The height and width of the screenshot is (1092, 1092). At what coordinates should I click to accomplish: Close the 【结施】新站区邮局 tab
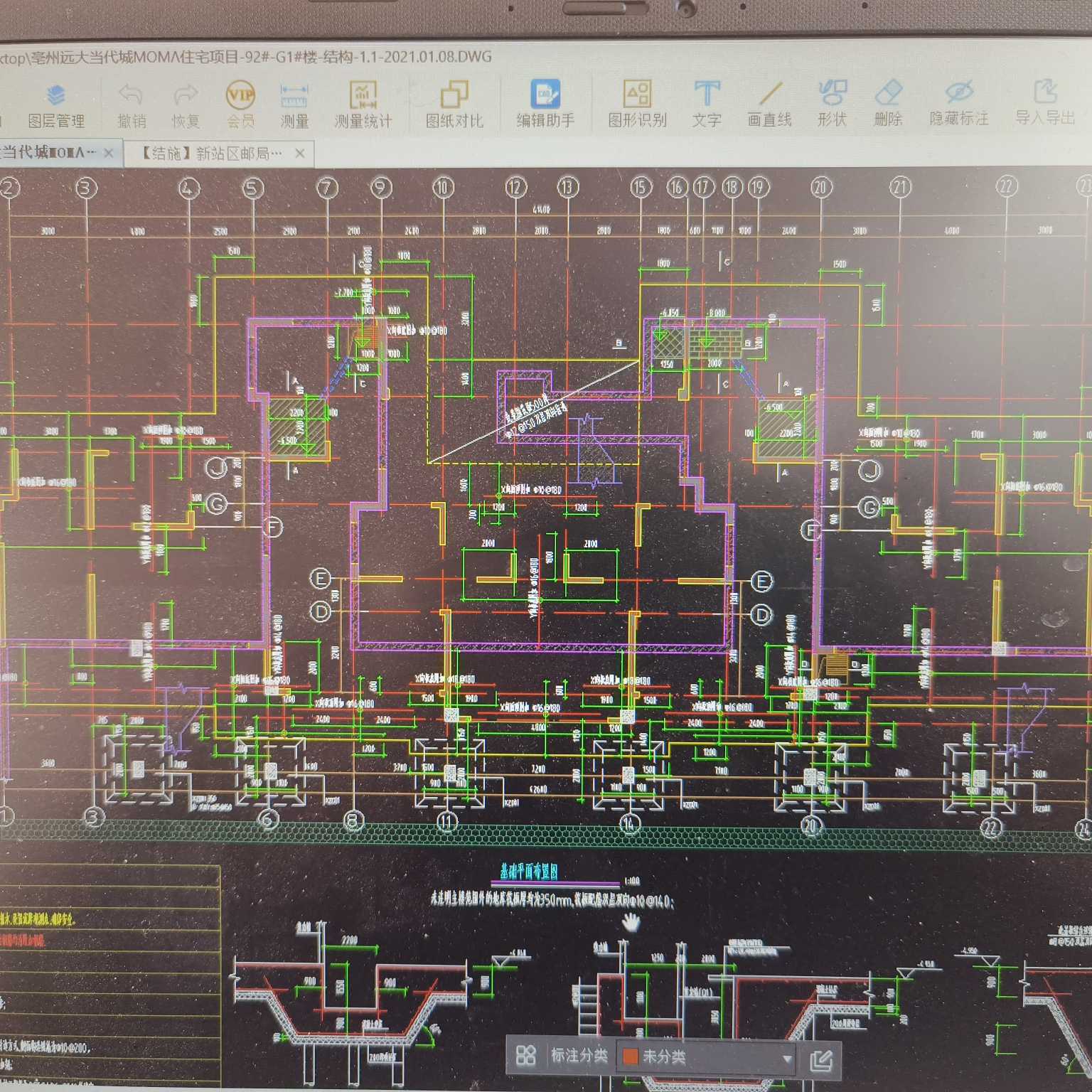300,153
